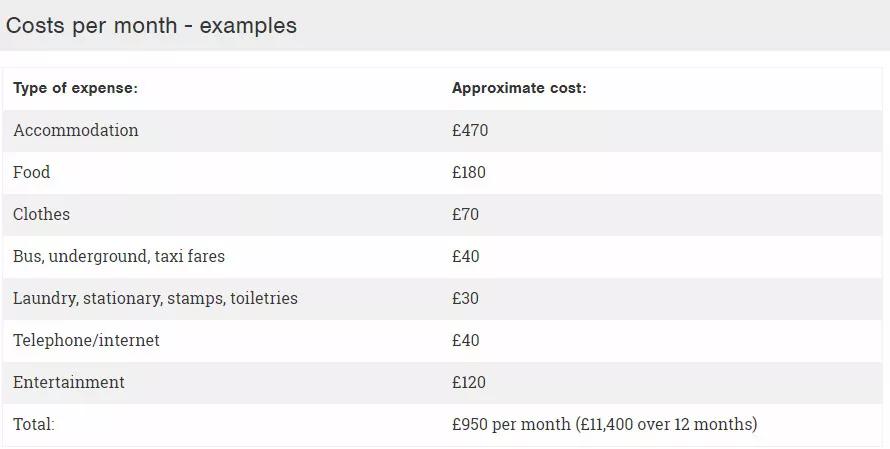890x449 pixels.
Task: Click the £180 food cost value
Action: coord(469,172)
